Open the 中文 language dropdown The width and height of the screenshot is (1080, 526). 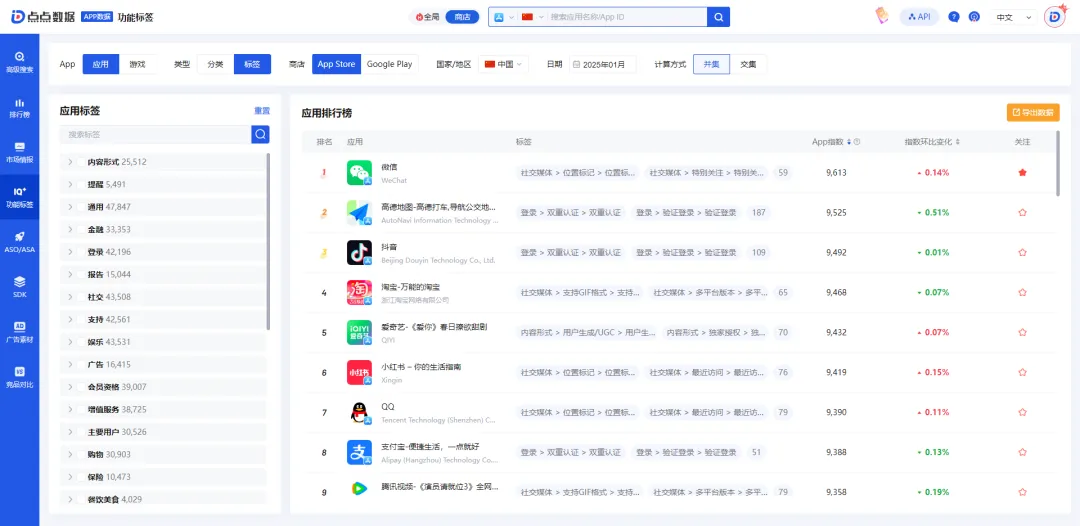pyautogui.click(x=1015, y=17)
